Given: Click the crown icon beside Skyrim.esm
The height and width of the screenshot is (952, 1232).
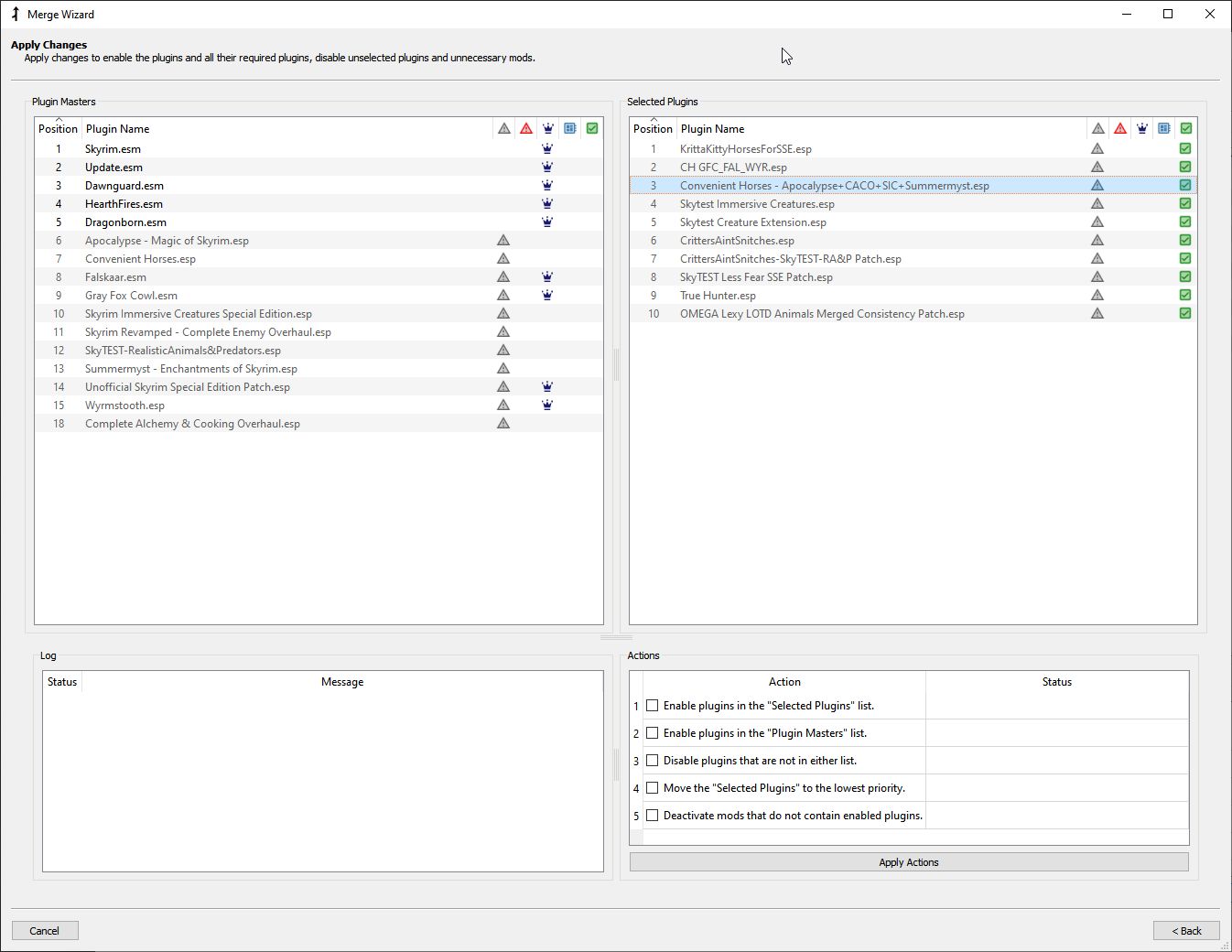Looking at the screenshot, I should pos(547,148).
